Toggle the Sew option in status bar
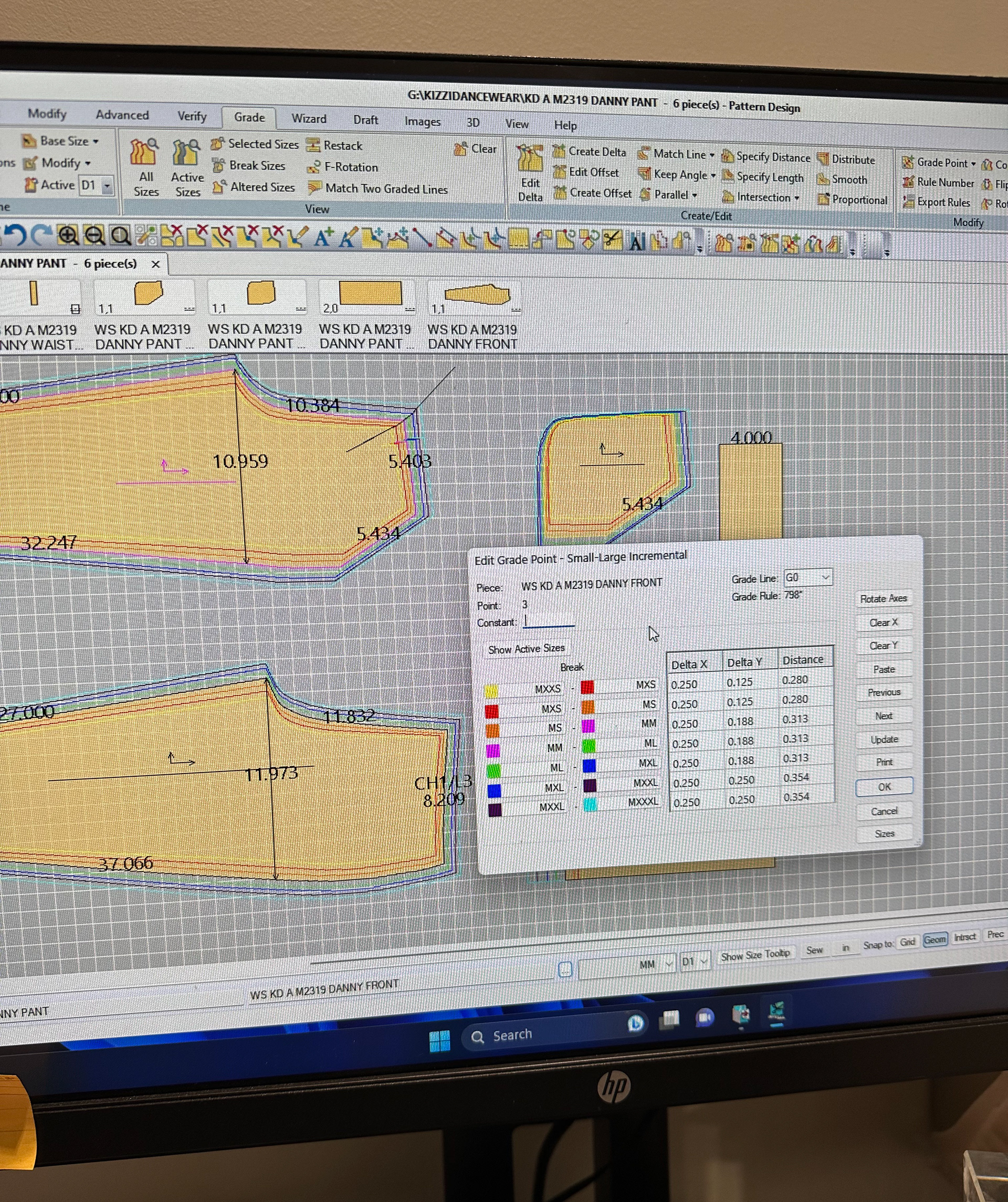This screenshot has height=1202, width=1008. [x=814, y=950]
